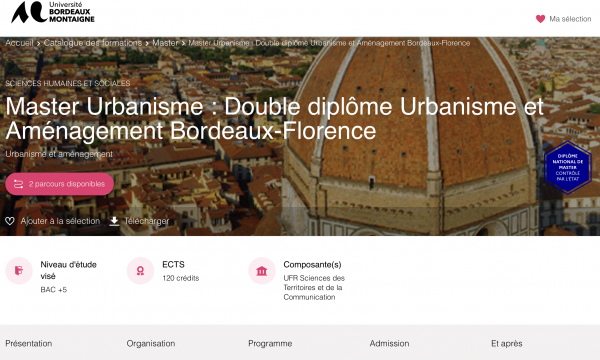Switch to the Présentation tab
The height and width of the screenshot is (360, 600).
coord(29,344)
